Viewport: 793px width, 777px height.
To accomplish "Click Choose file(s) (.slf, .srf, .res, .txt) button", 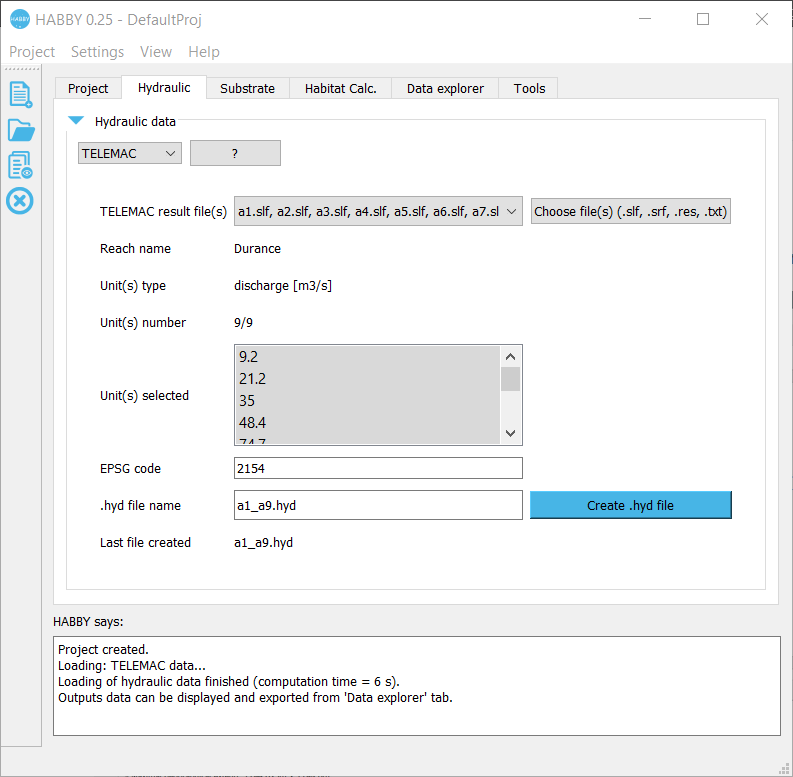I will [631, 211].
